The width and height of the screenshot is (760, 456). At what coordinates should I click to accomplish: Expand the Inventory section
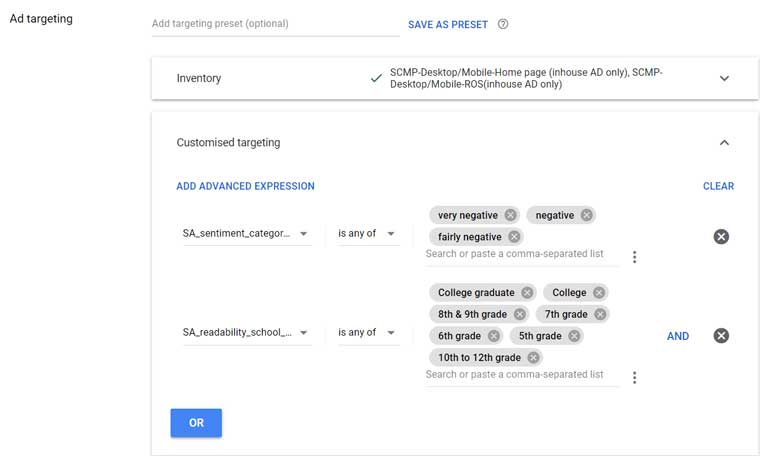click(x=724, y=78)
